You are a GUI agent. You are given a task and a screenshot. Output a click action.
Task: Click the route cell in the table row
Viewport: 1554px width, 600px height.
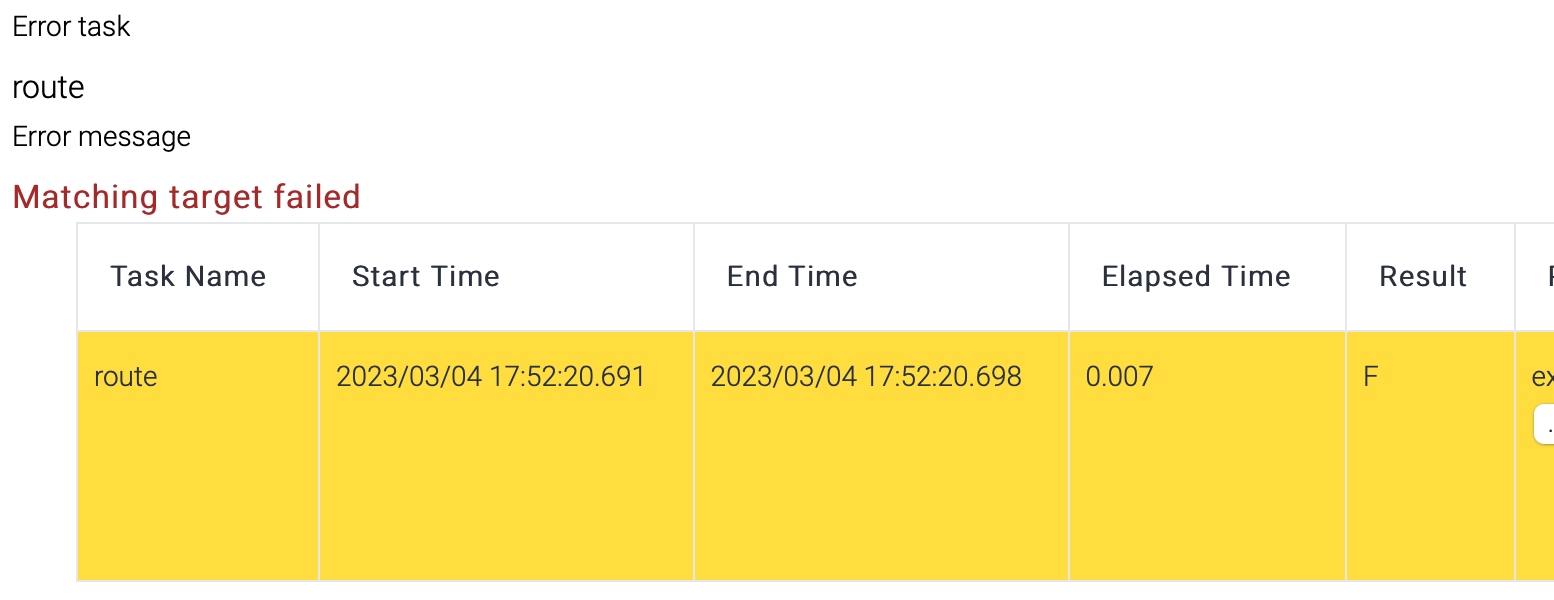click(x=126, y=377)
